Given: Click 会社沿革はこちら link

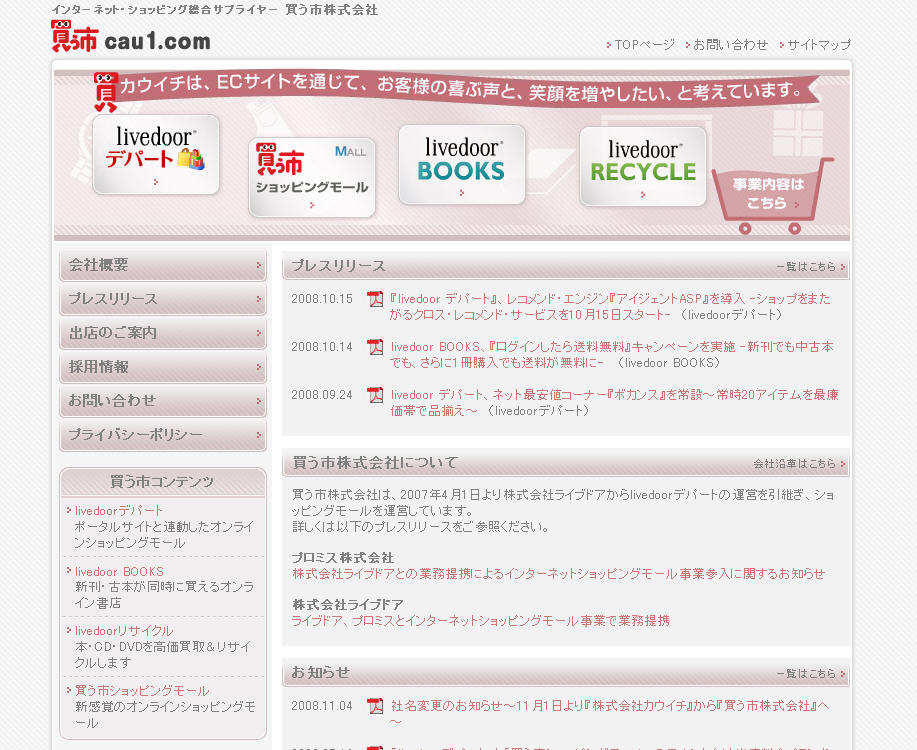Looking at the screenshot, I should click(x=799, y=464).
